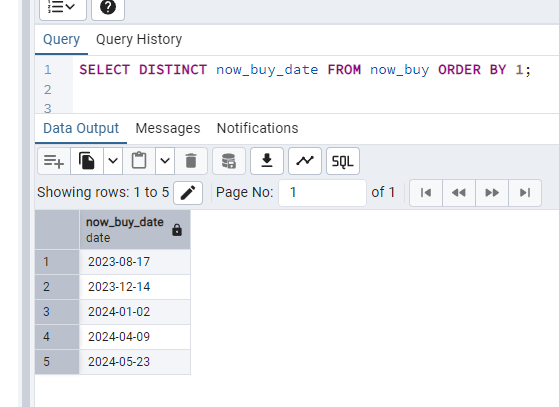Image resolution: width=559 pixels, height=407 pixels.
Task: Click the help question mark icon
Action: 108,7
